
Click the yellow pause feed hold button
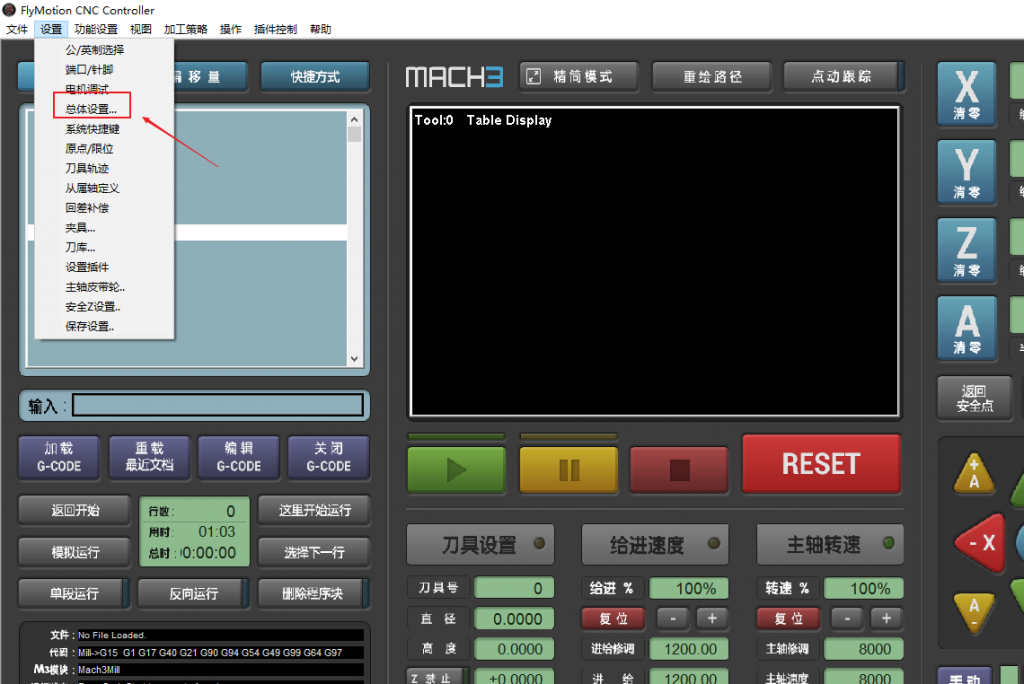[568, 469]
